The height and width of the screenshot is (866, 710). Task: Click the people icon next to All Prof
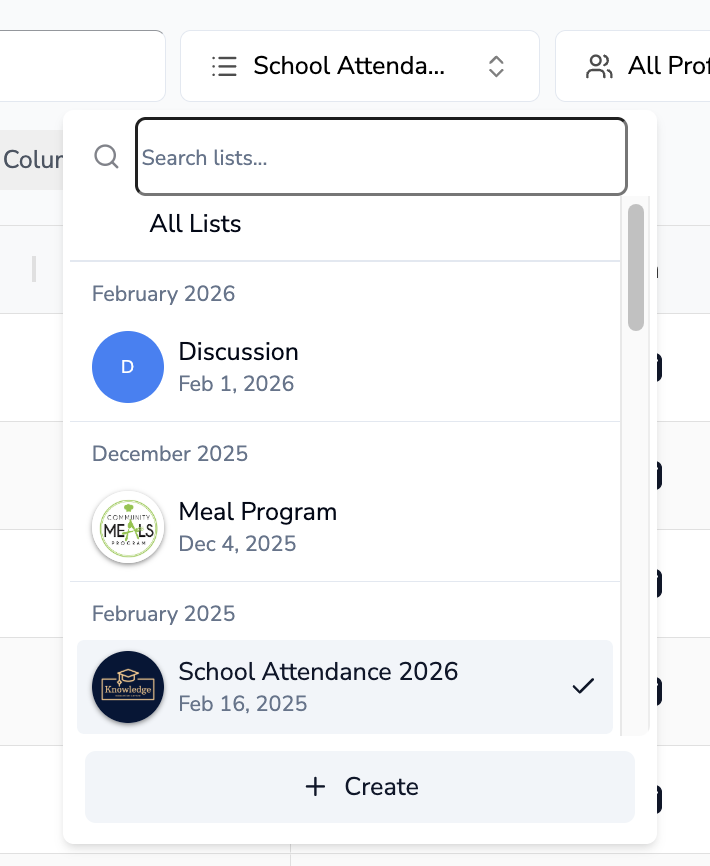599,66
